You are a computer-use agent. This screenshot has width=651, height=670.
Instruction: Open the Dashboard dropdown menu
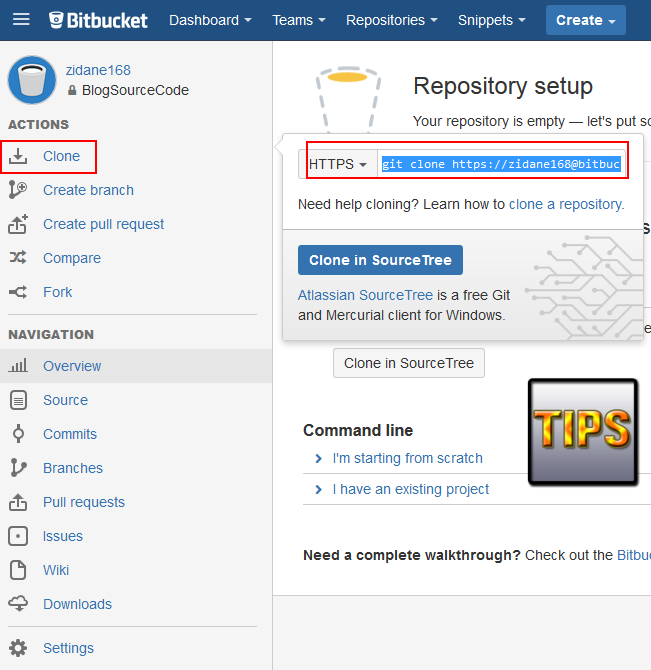[210, 20]
